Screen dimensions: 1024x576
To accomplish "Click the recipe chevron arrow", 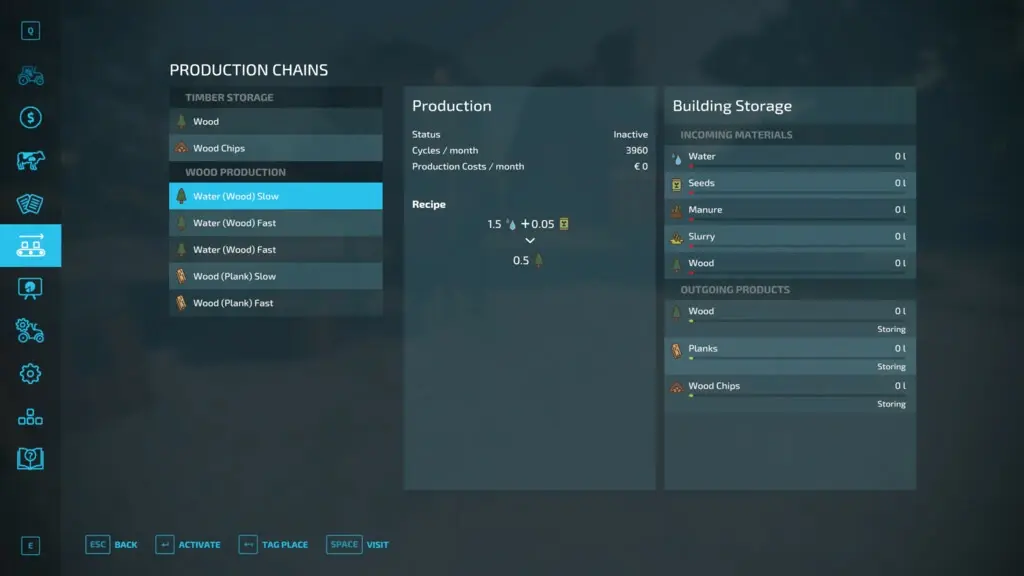I will tap(530, 241).
